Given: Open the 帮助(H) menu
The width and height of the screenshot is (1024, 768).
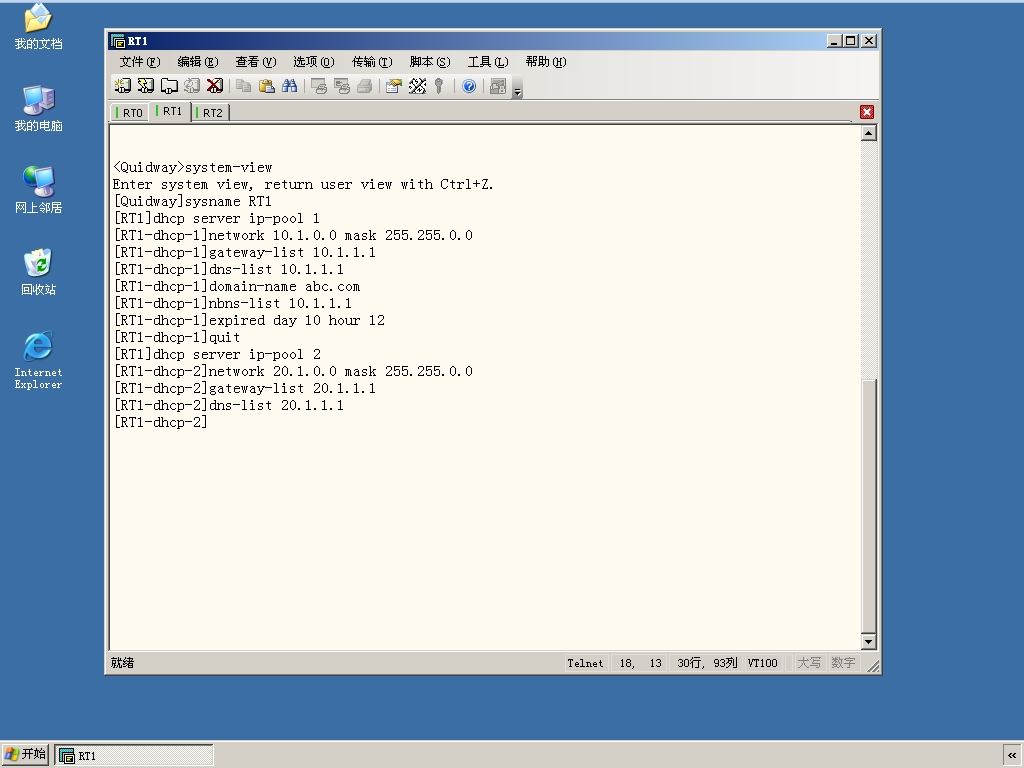Looking at the screenshot, I should [x=546, y=62].
